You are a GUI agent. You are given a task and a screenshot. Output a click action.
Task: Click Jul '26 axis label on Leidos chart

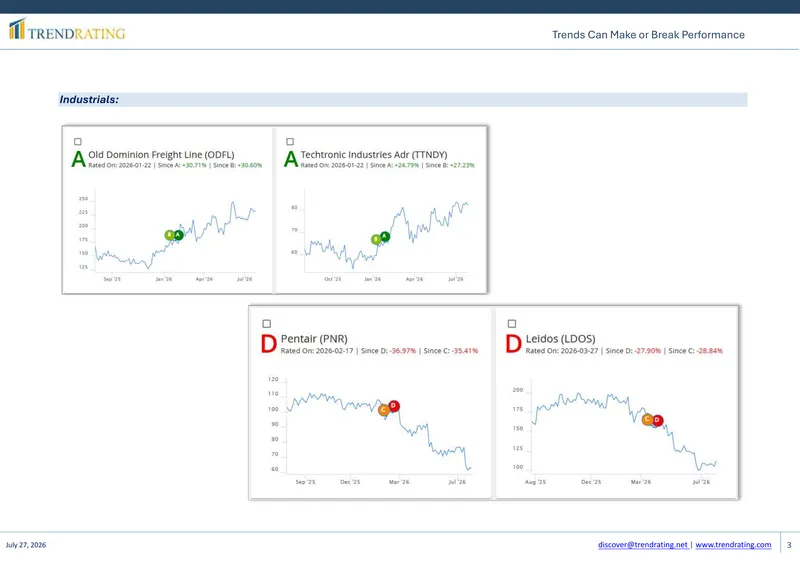coord(701,482)
